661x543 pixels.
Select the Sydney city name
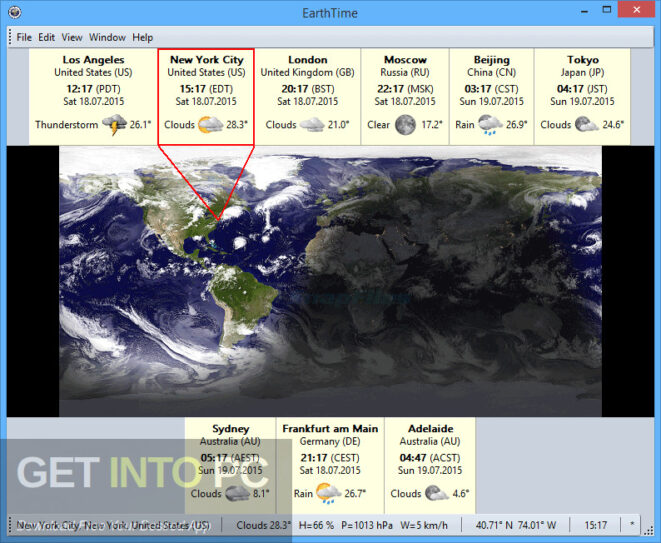tap(231, 429)
